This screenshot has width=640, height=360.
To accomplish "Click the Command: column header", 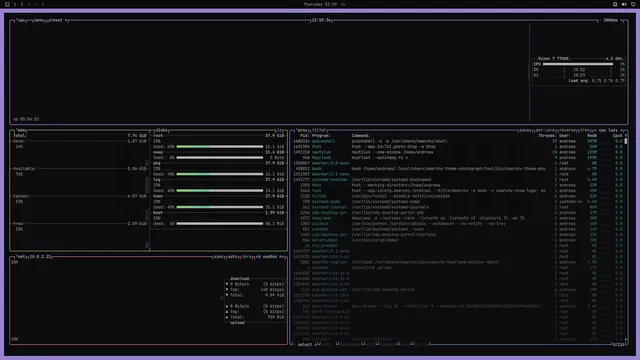I will click(361, 136).
